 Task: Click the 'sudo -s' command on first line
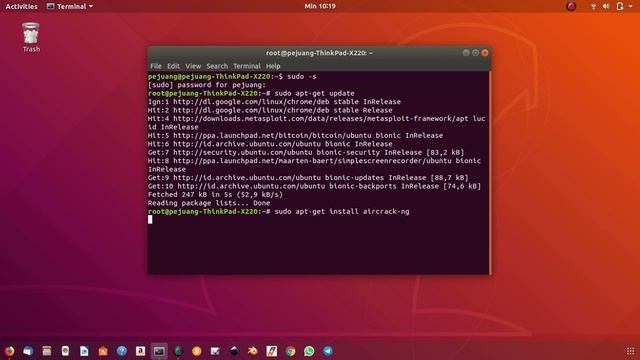click(x=302, y=76)
